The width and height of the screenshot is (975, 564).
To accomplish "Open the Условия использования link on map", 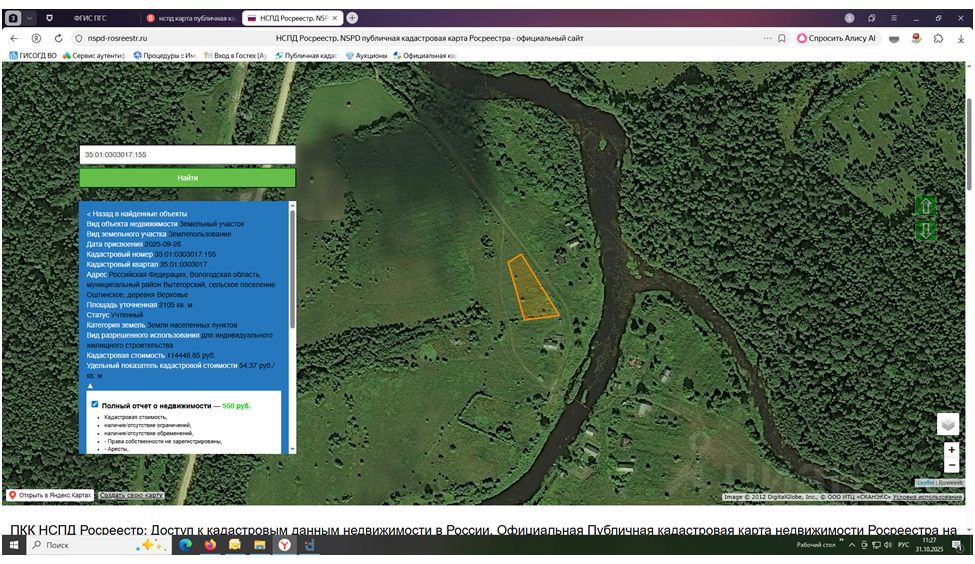I will [x=927, y=497].
